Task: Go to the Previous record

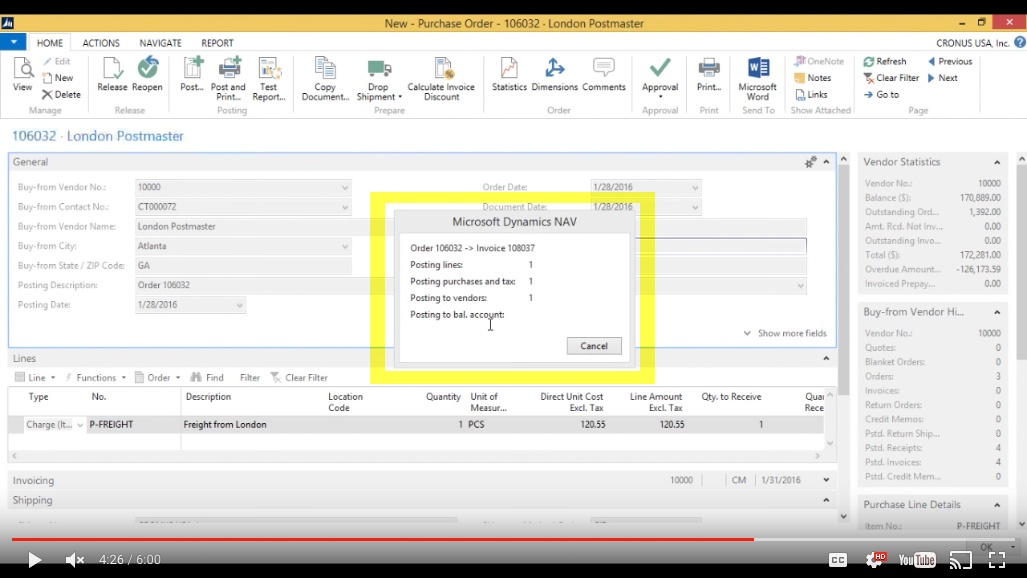Action: (950, 61)
